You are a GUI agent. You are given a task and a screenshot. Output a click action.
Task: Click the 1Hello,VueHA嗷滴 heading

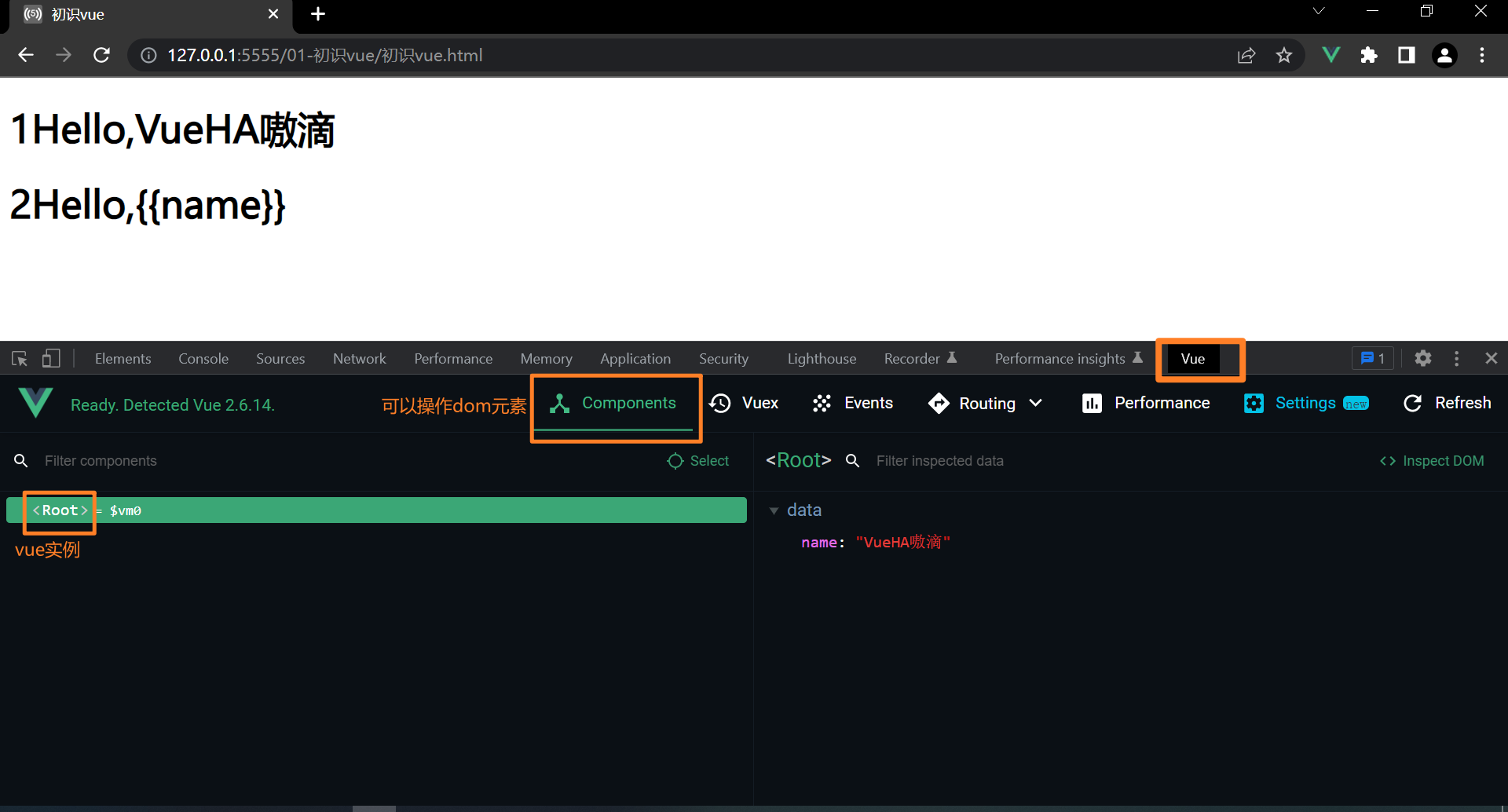(172, 130)
